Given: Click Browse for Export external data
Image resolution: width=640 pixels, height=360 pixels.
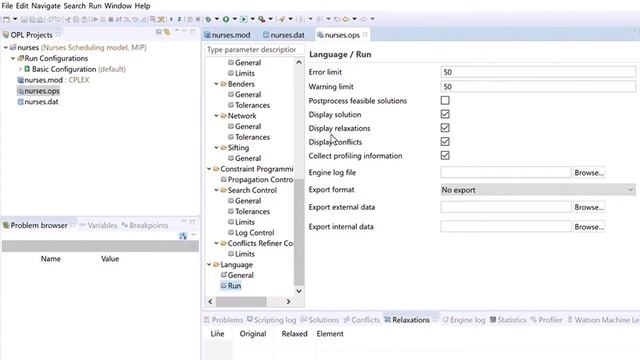Looking at the screenshot, I should [589, 207].
